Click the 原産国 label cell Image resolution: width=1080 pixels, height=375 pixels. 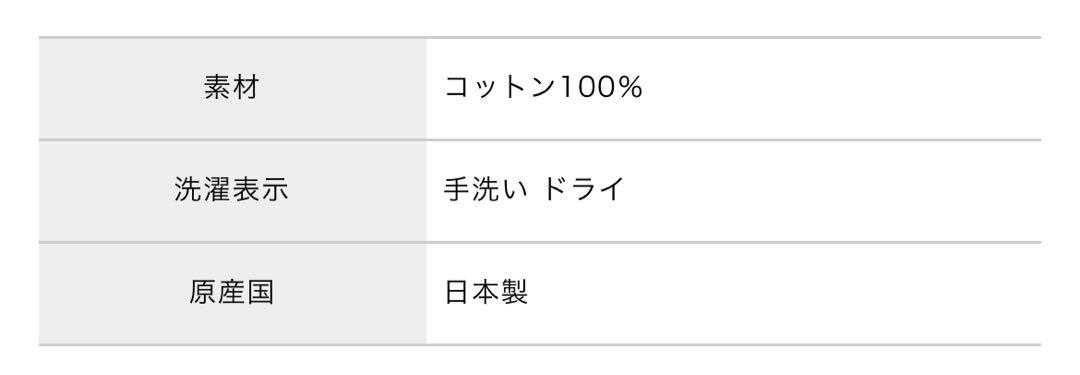232,294
